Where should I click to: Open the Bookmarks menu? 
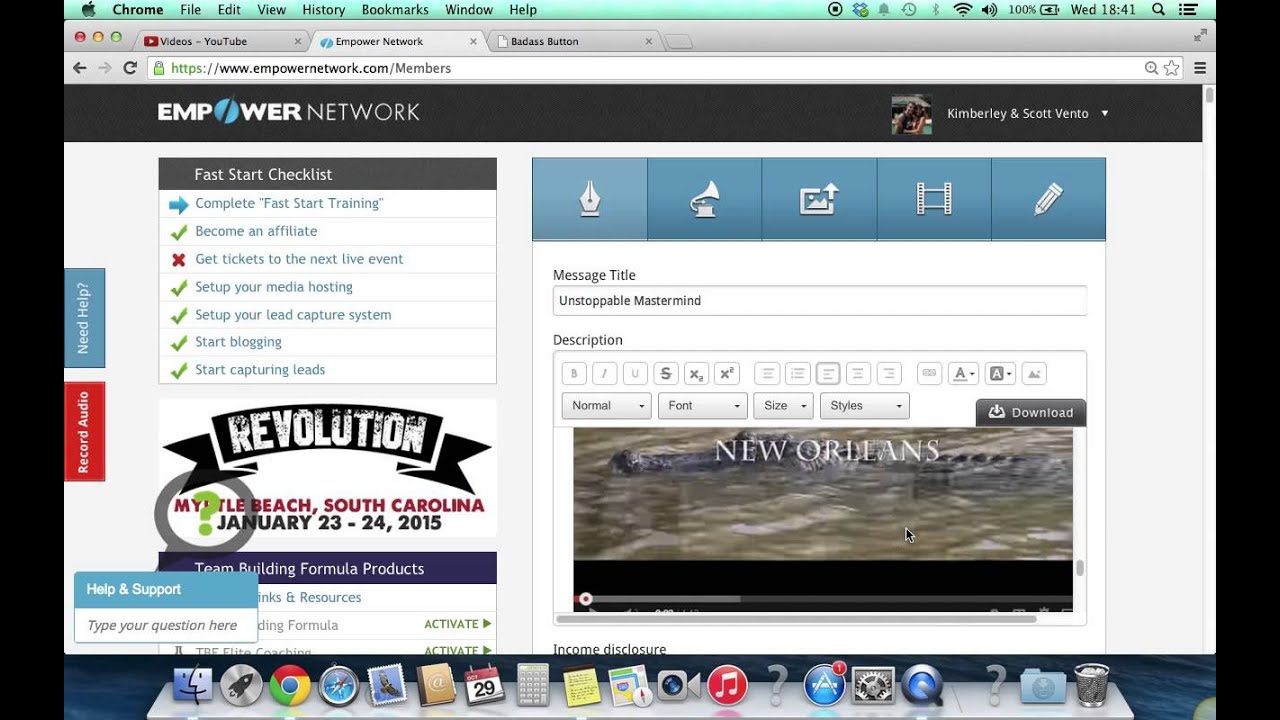pyautogui.click(x=395, y=10)
